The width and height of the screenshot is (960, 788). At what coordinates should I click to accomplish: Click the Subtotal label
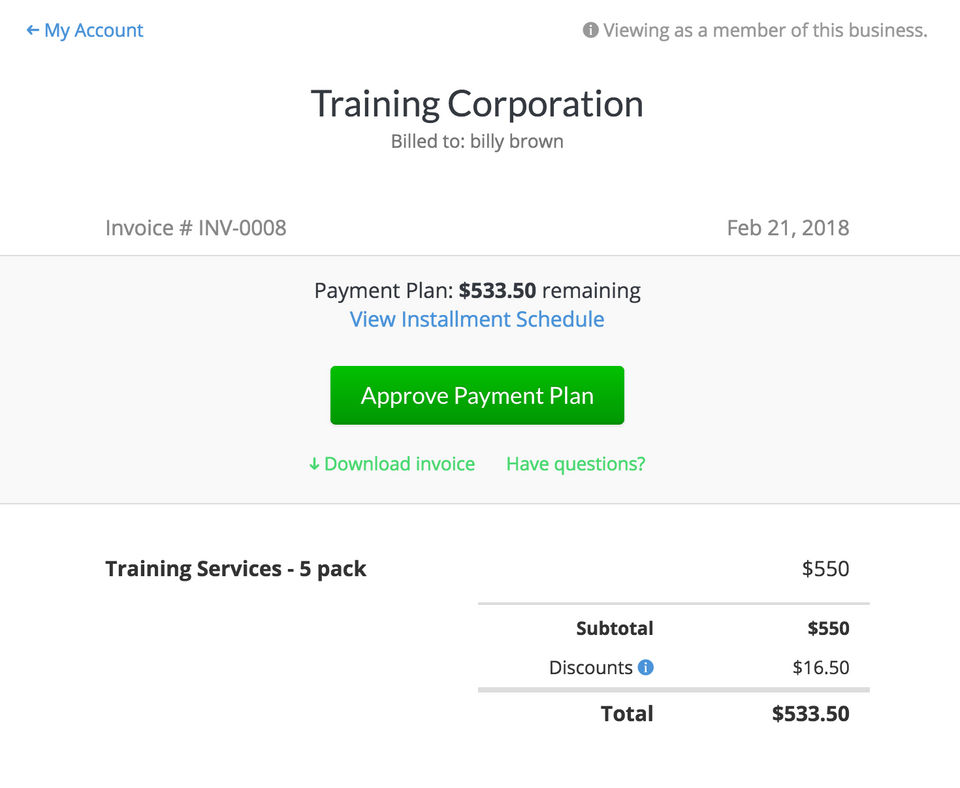(x=615, y=629)
